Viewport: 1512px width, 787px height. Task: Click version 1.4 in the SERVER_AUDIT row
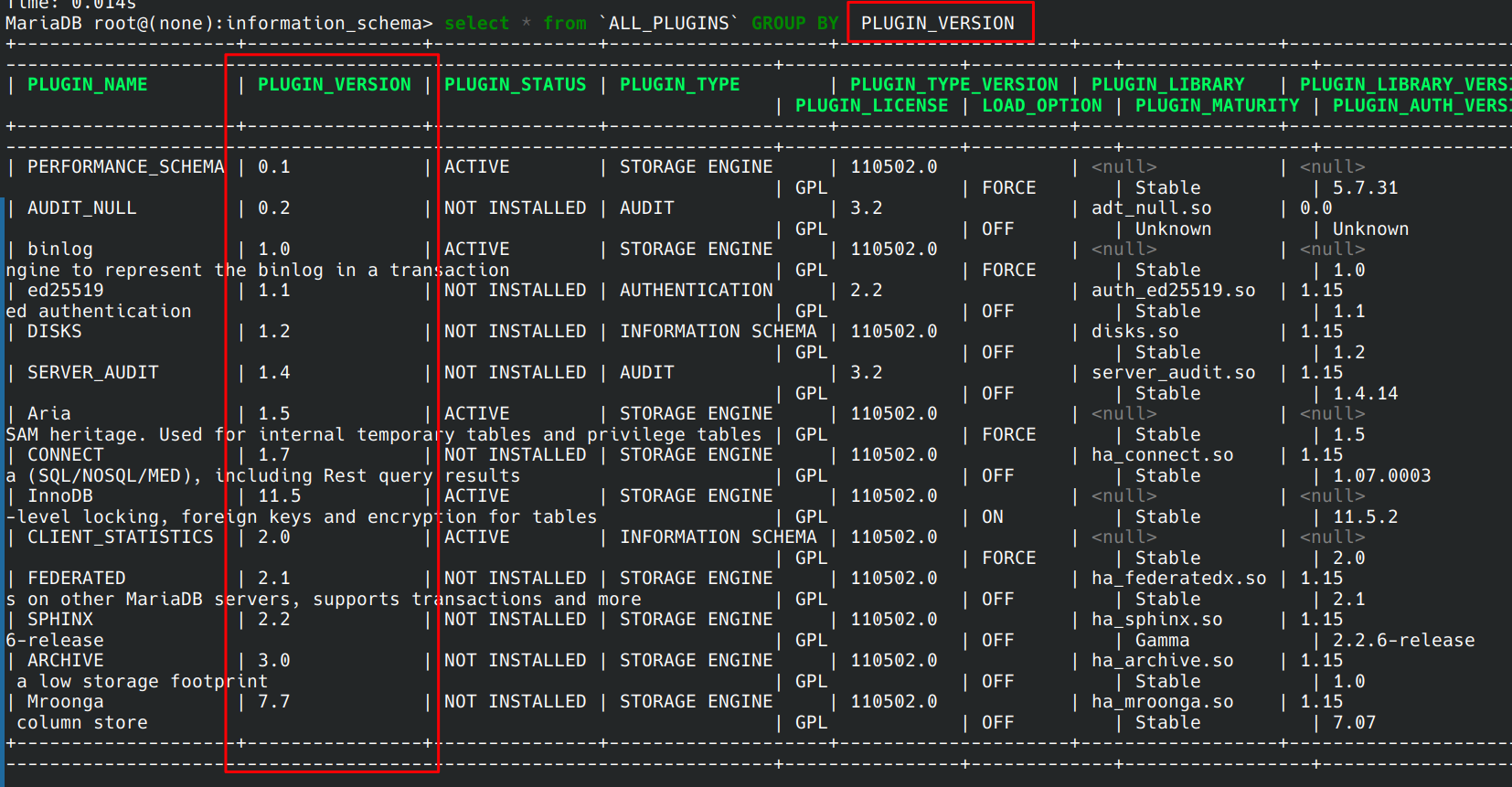pyautogui.click(x=274, y=373)
